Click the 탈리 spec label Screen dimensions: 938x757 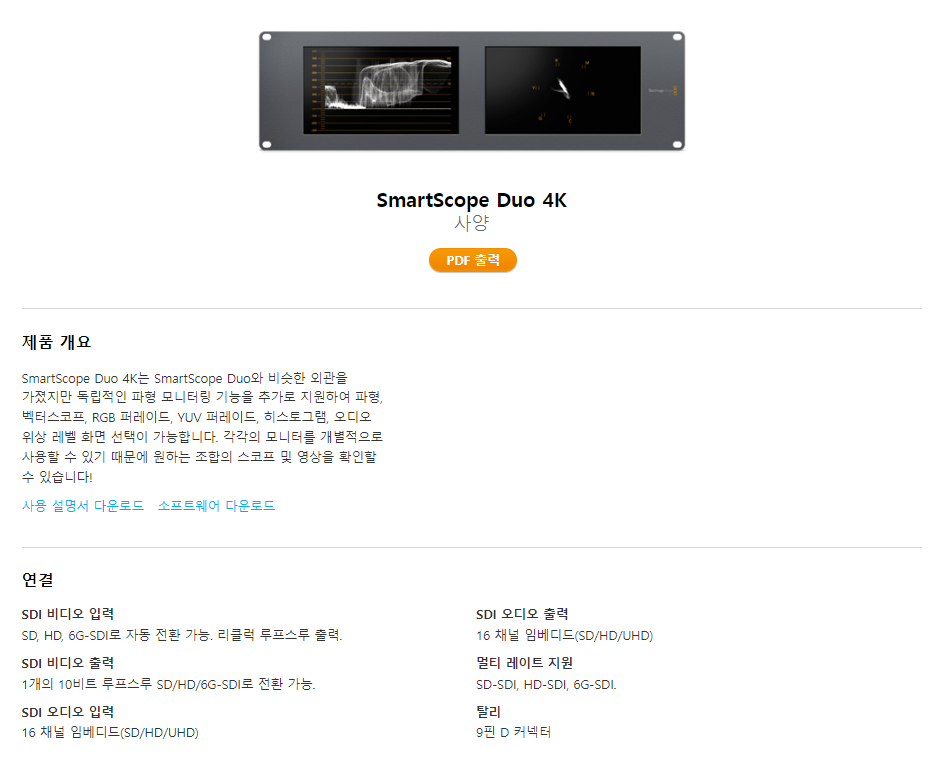click(488, 712)
